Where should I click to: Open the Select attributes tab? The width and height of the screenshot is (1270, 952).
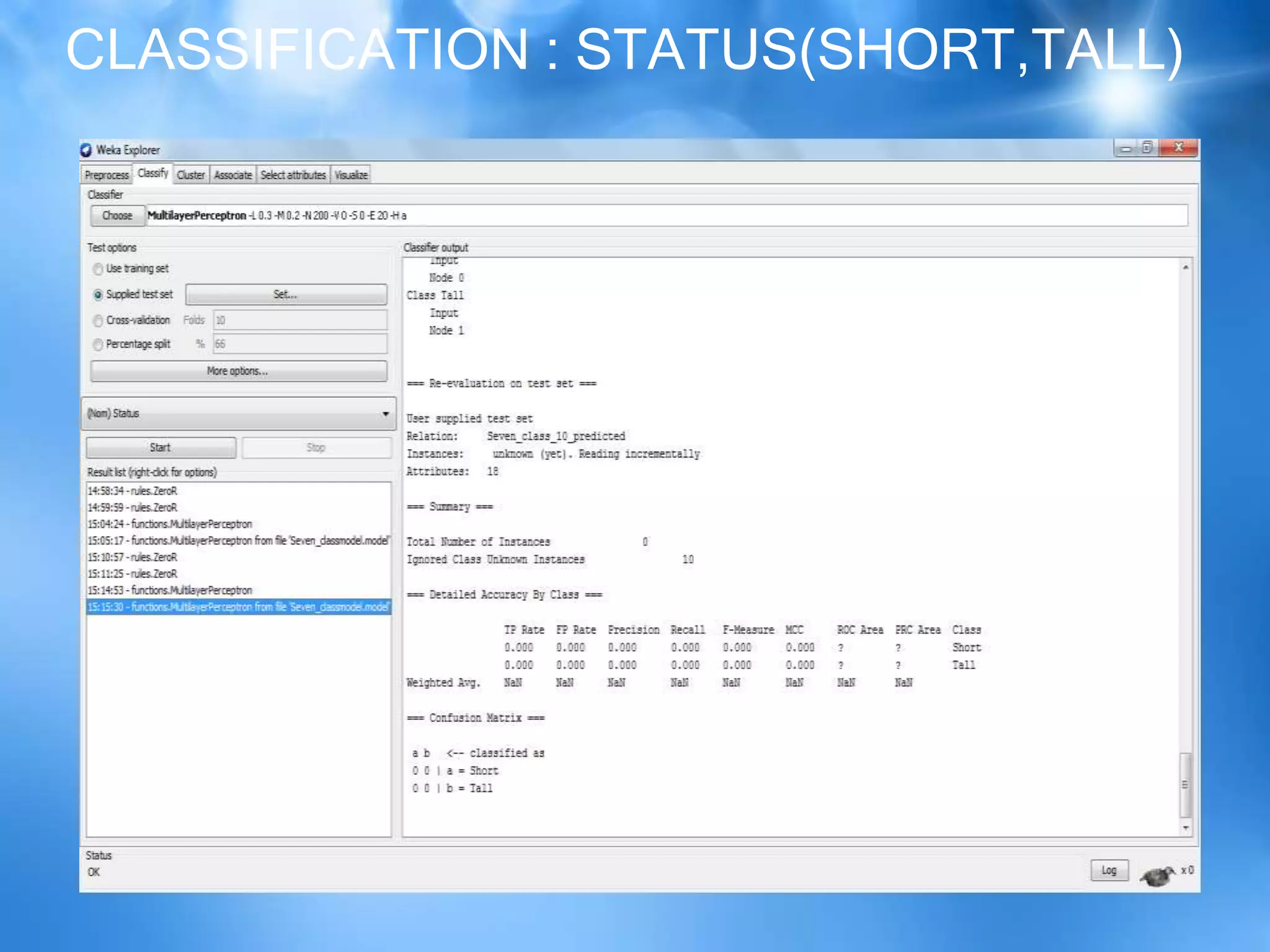tap(293, 175)
